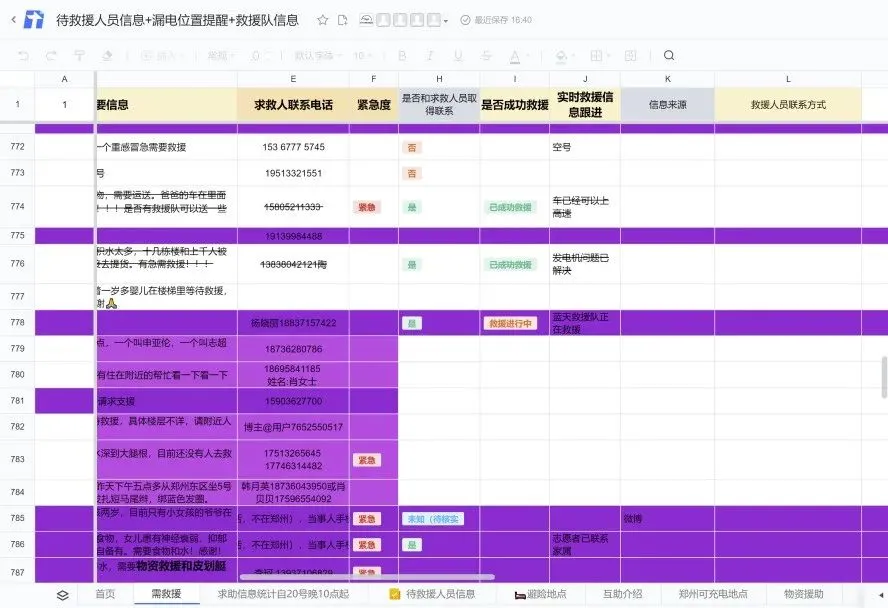Open the 郑州可充电地点 sheet tab

click(x=713, y=594)
